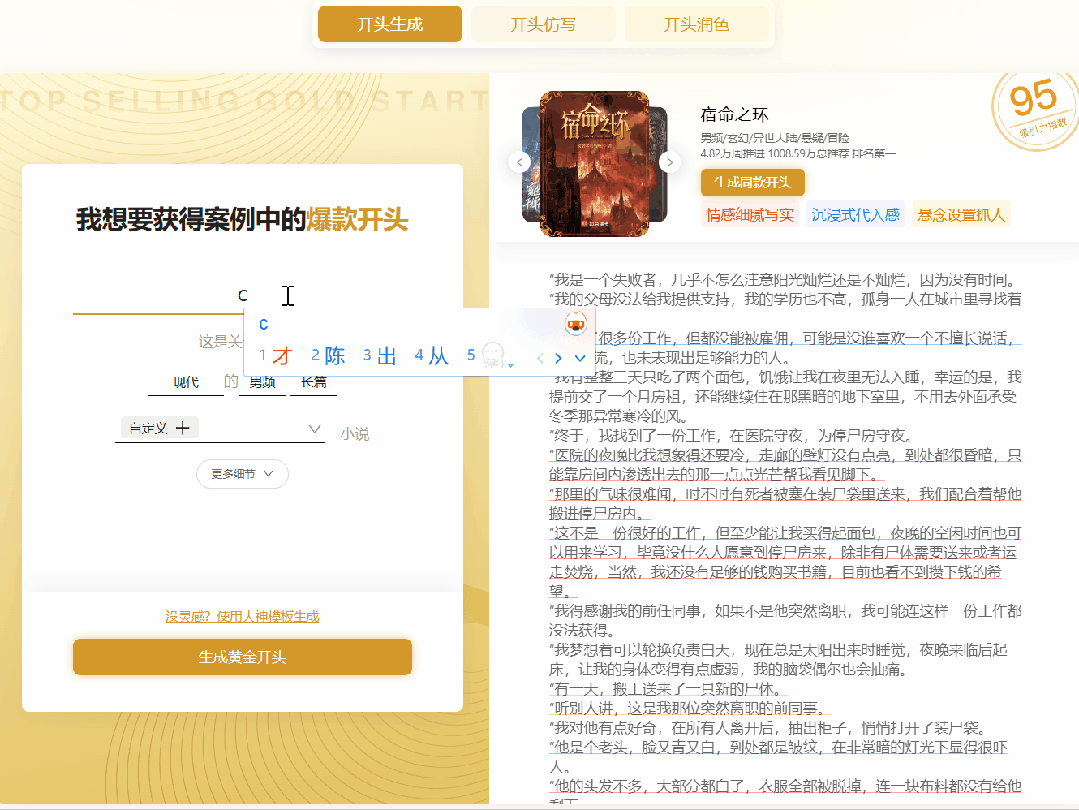Open the 男频 channel selector

pos(262,382)
